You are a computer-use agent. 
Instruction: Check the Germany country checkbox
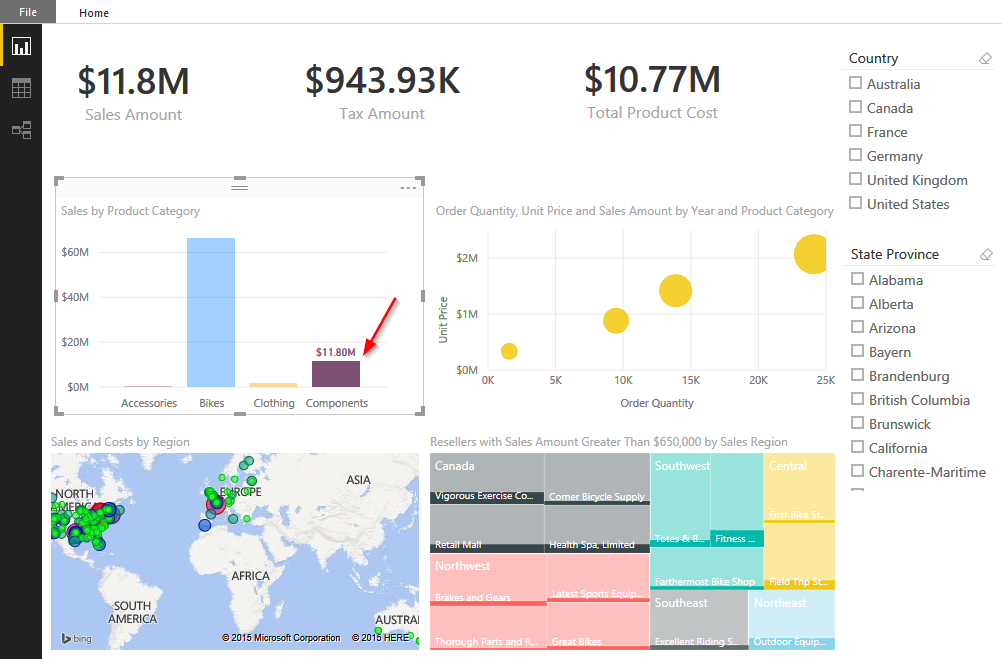pos(857,156)
